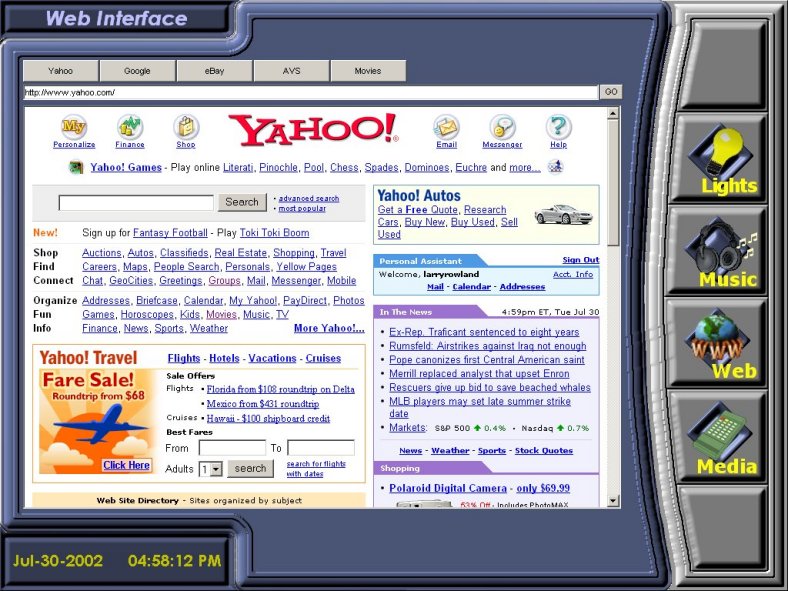Focus the Yahoo search text field
Screen dimensions: 788x591
(136, 203)
